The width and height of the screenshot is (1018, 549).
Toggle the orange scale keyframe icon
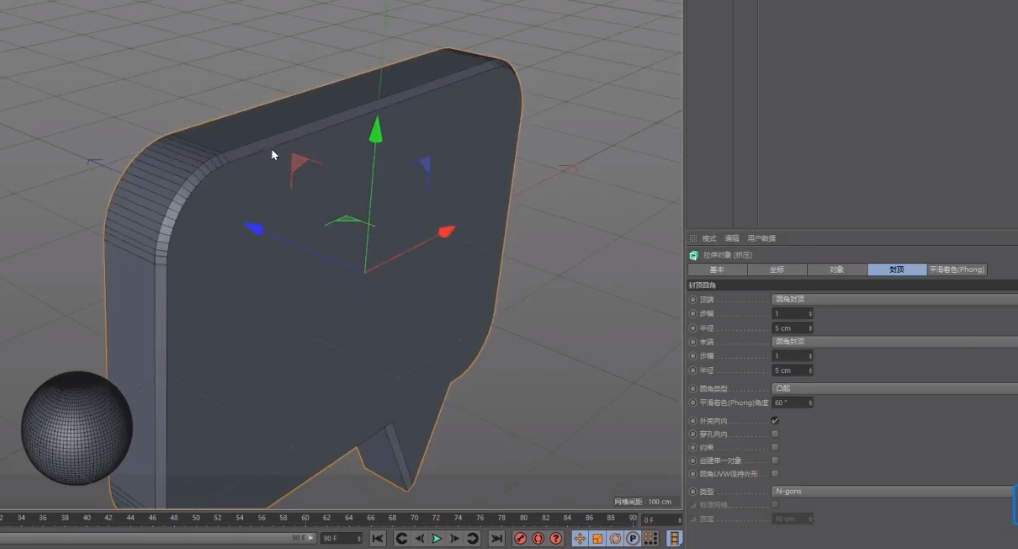tap(597, 538)
